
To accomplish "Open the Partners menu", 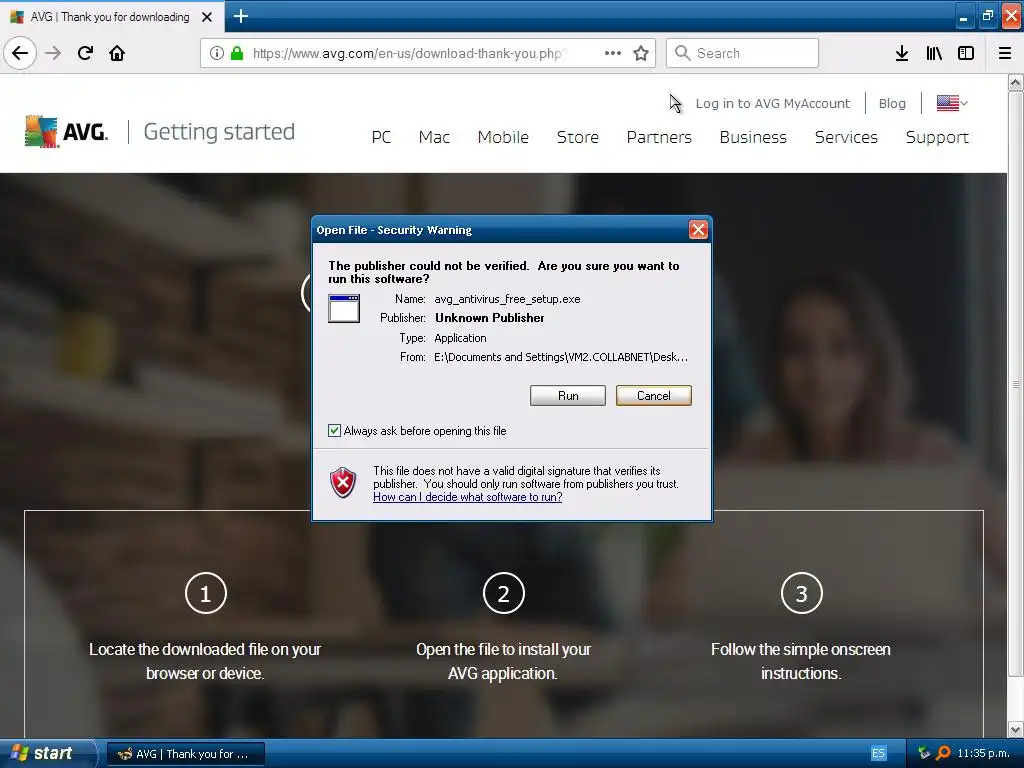I will (659, 137).
